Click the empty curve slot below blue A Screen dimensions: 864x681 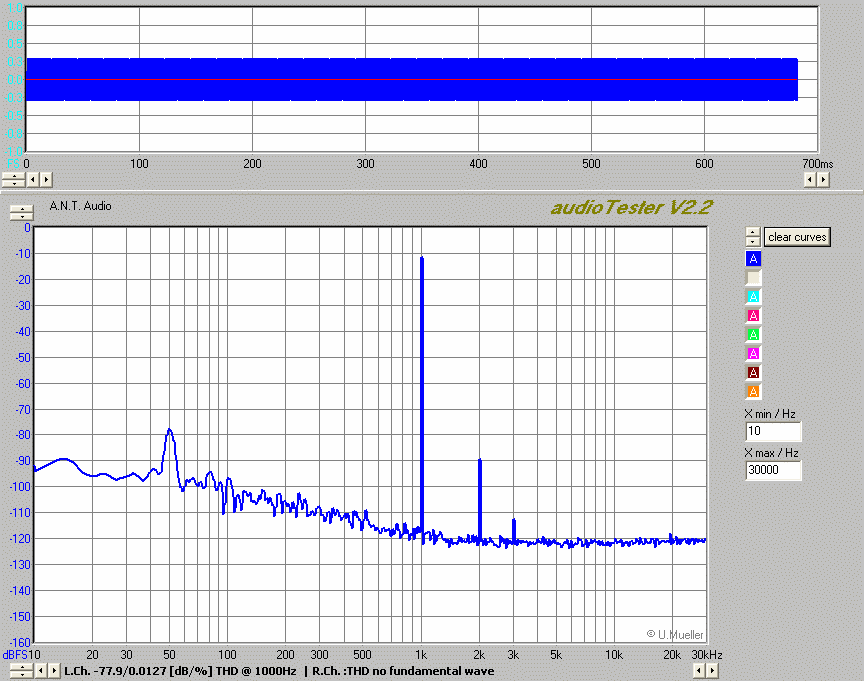click(754, 278)
